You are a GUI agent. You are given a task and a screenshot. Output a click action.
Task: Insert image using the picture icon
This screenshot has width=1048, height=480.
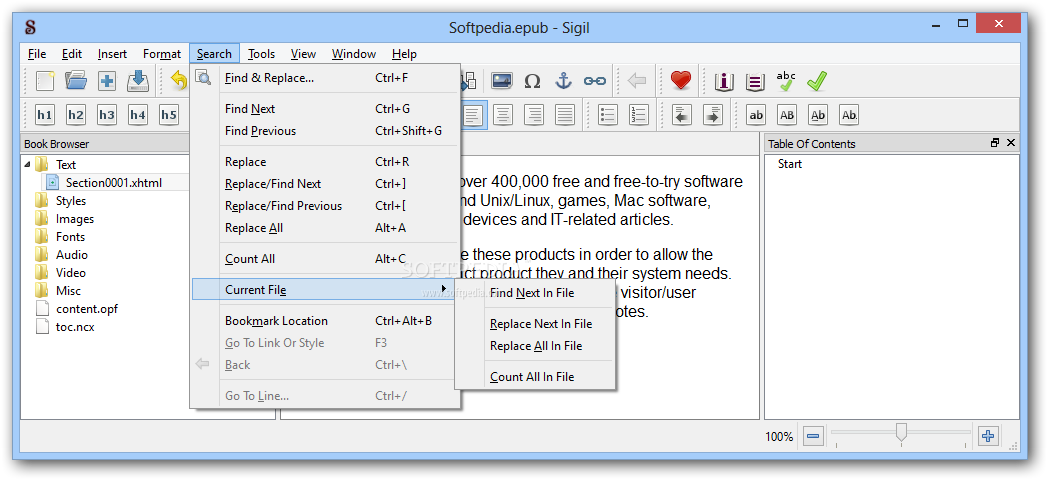tap(501, 81)
